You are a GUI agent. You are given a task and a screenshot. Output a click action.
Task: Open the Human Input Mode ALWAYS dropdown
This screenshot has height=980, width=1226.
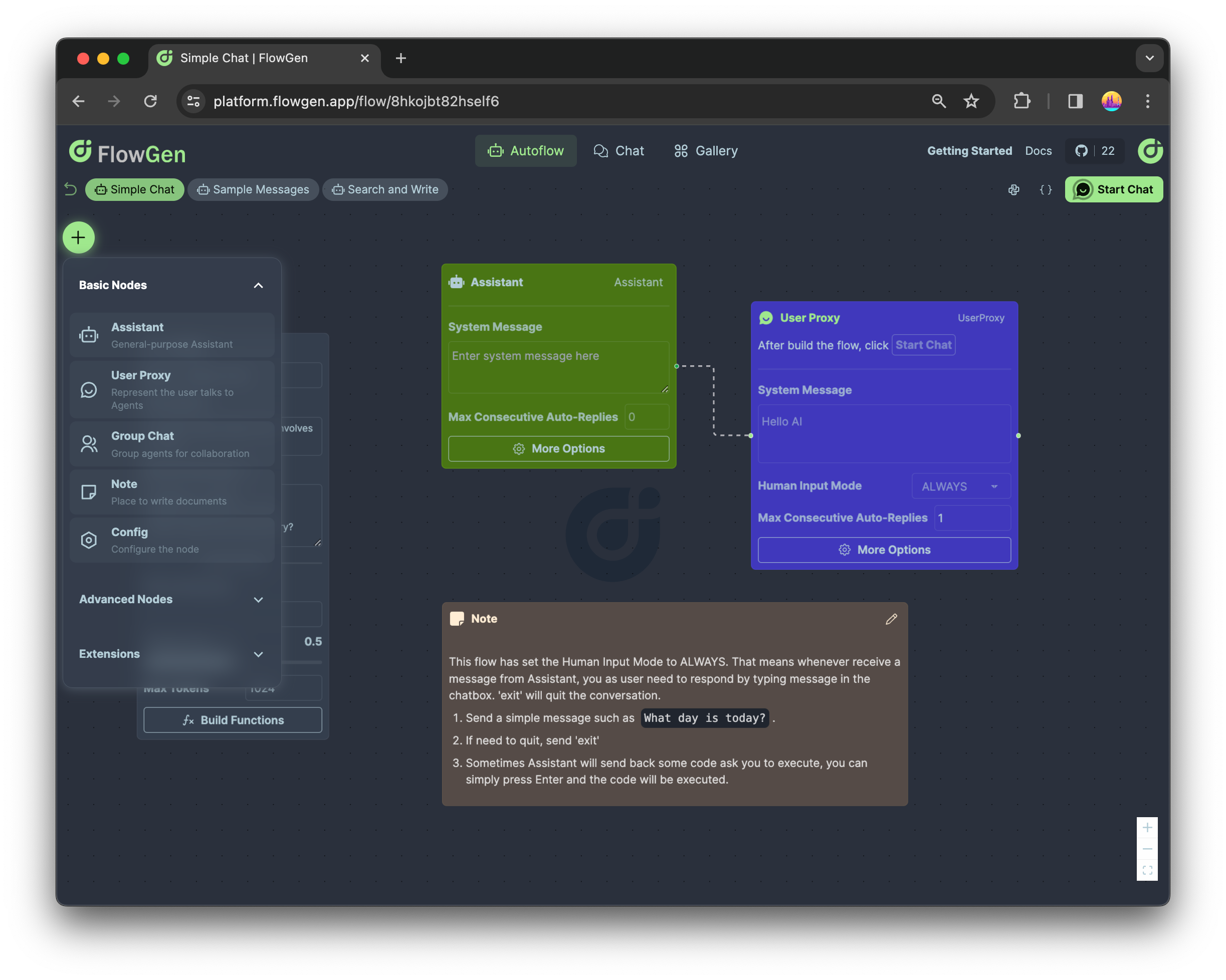click(961, 486)
